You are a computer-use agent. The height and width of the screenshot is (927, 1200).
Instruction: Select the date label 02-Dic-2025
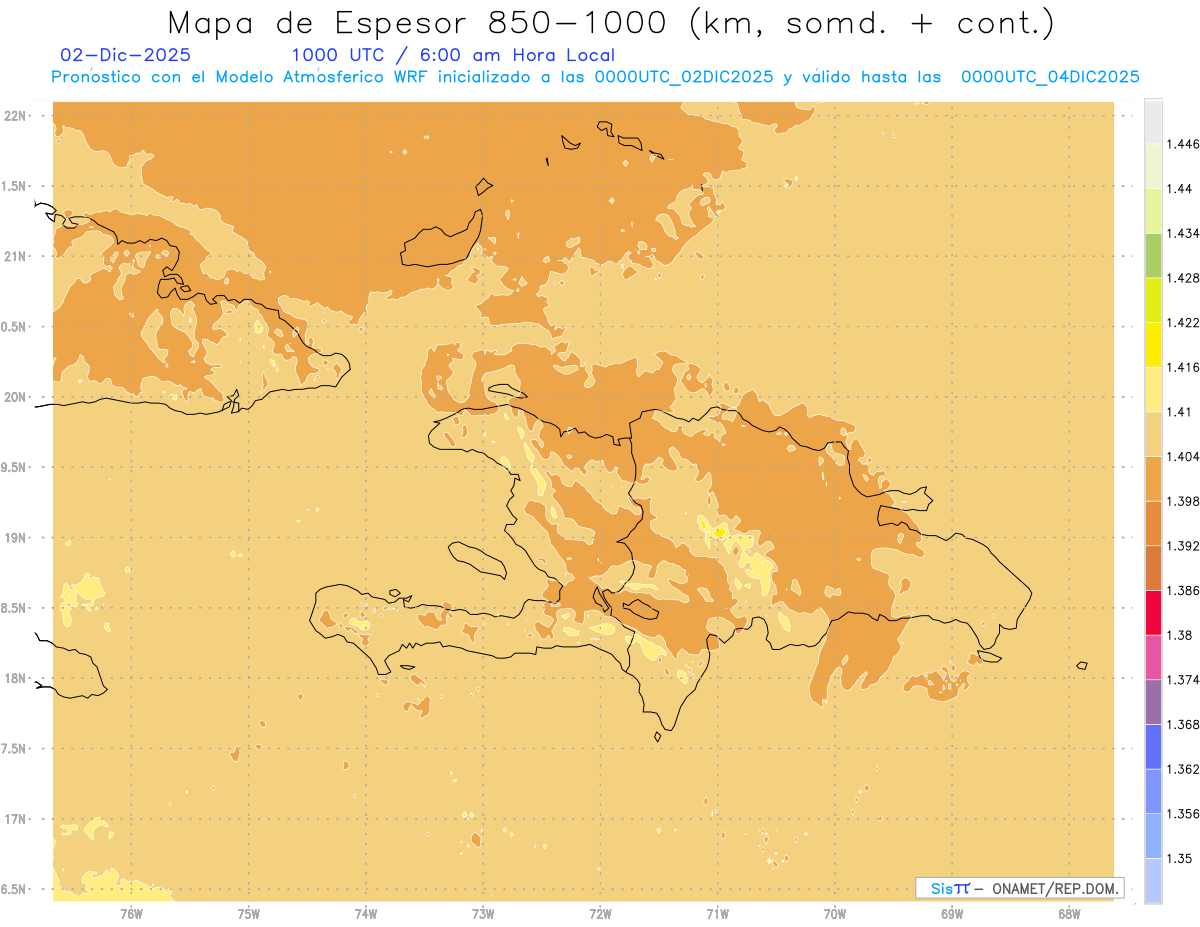pyautogui.click(x=126, y=55)
